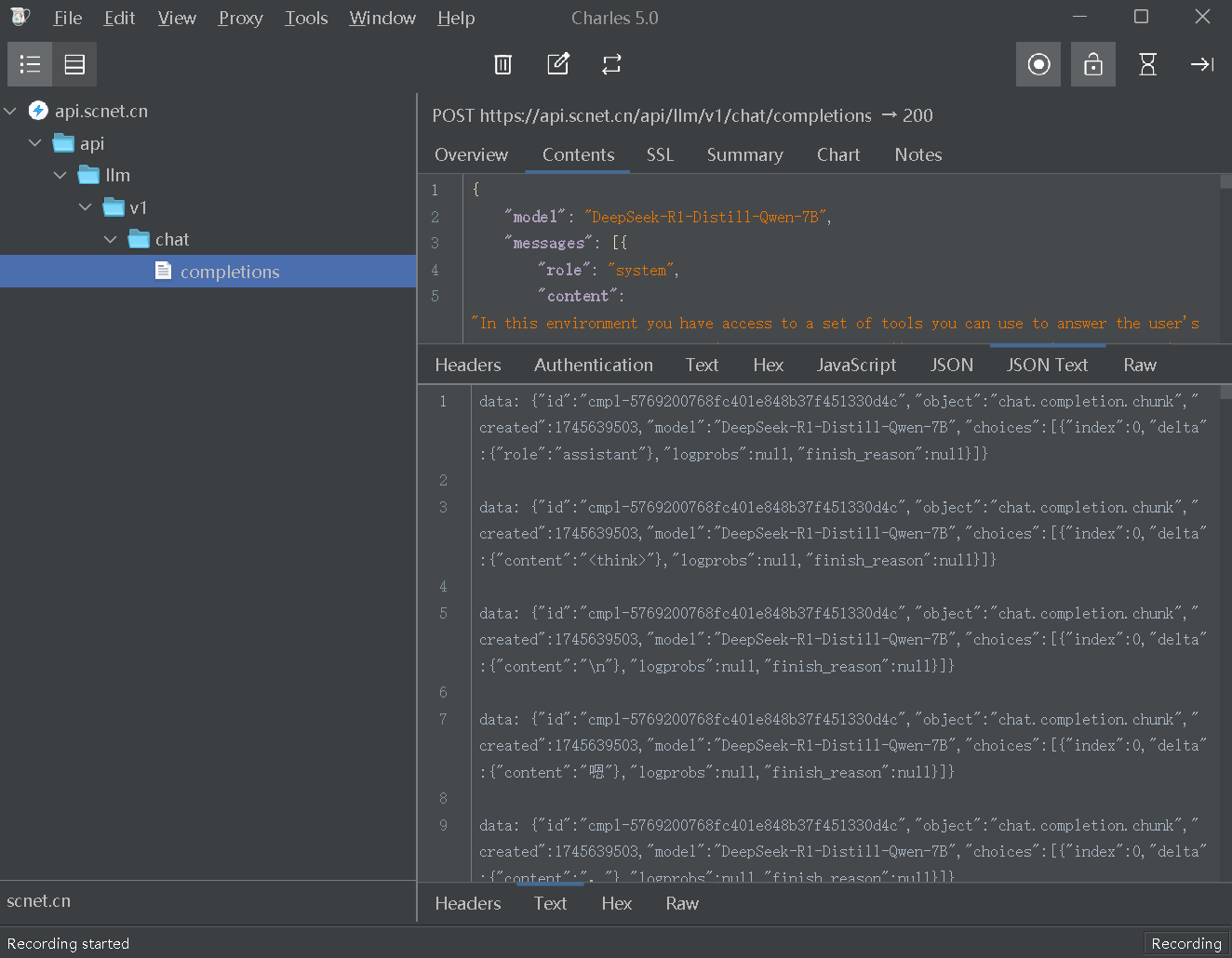Click the v1 folder icon
Viewport: 1232px width, 958px height.
[x=114, y=206]
